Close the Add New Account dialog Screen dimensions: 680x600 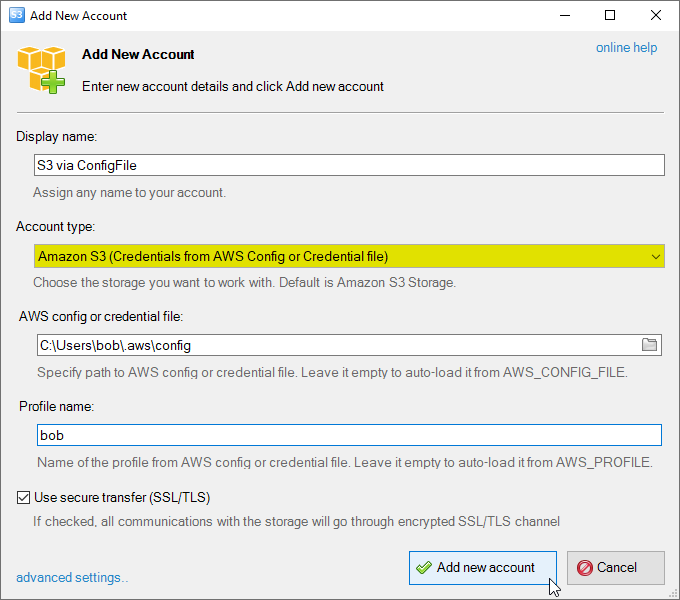[656, 16]
